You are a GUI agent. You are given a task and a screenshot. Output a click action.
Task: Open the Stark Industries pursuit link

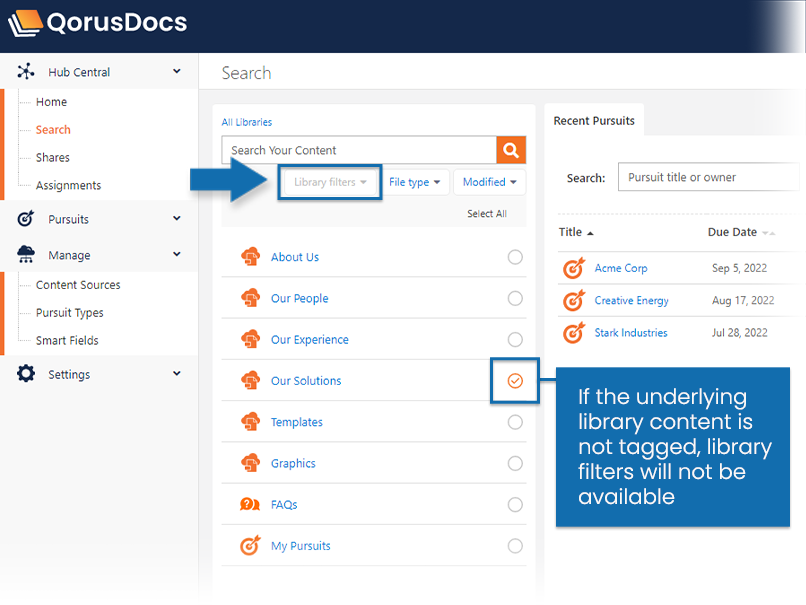coord(631,333)
